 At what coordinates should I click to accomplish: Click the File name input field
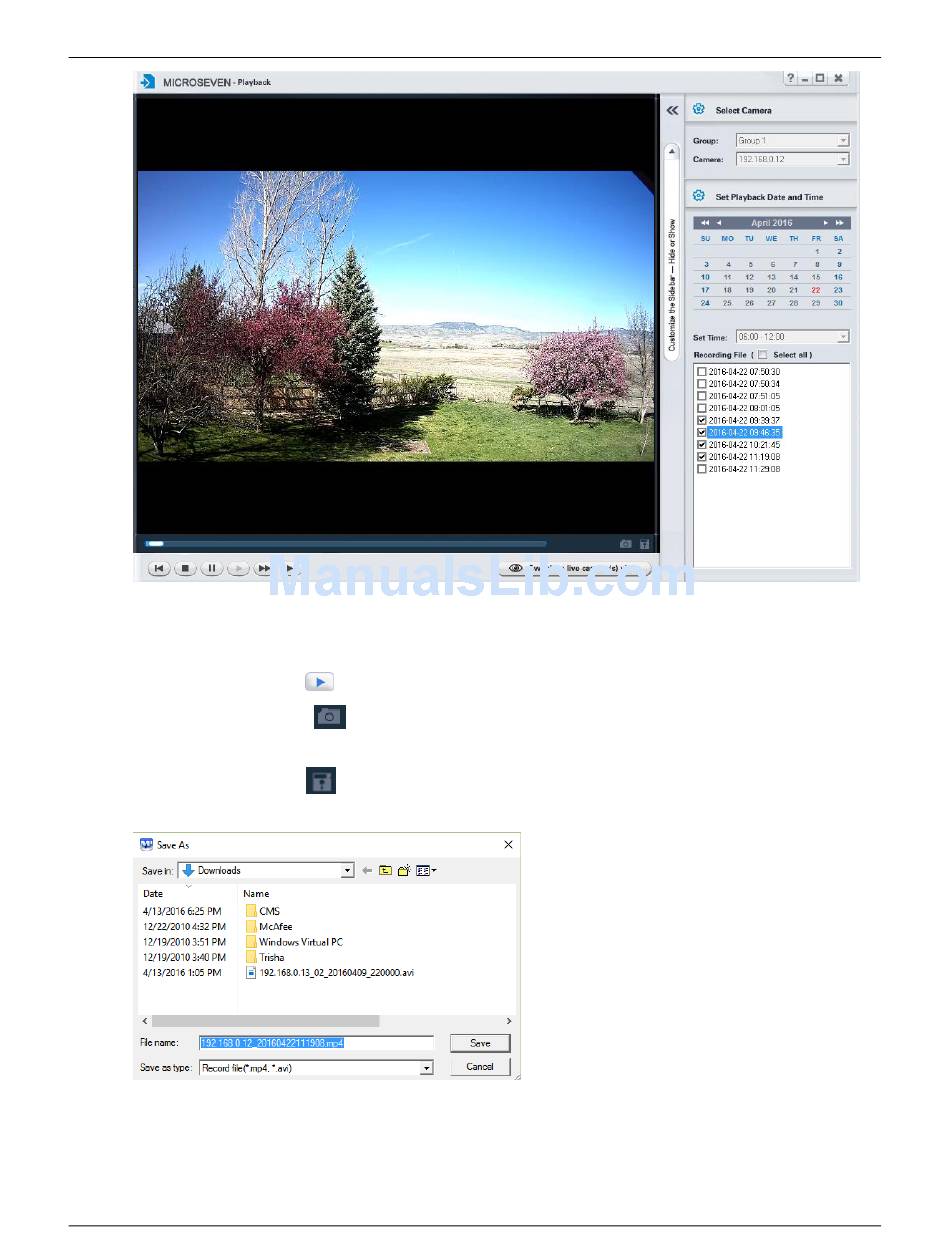pyautogui.click(x=316, y=1043)
